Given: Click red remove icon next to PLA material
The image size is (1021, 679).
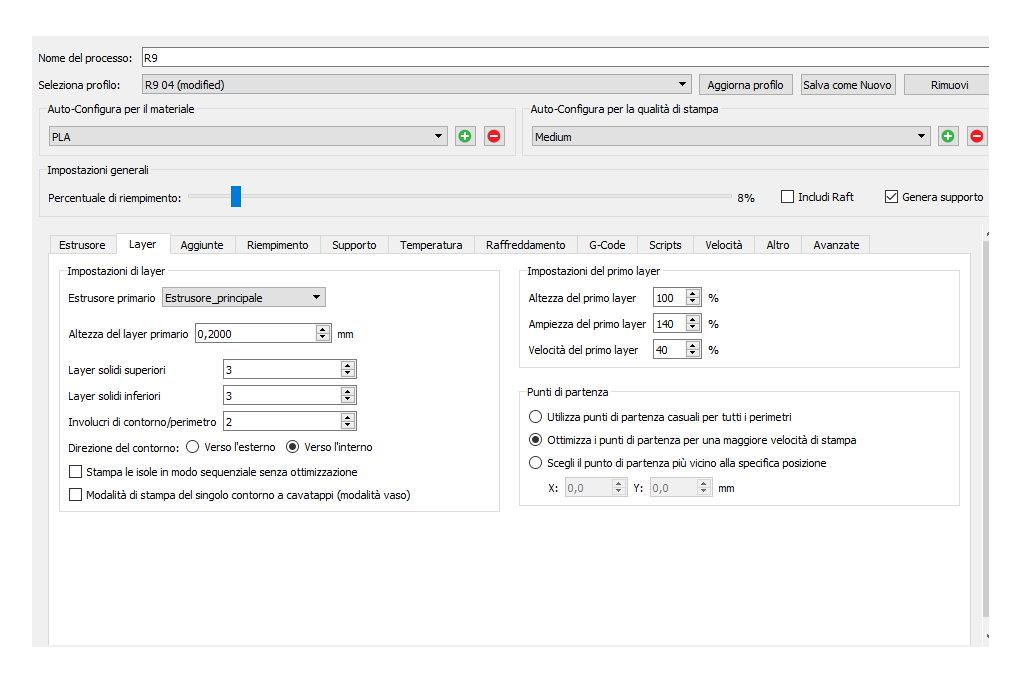Looking at the screenshot, I should (494, 137).
